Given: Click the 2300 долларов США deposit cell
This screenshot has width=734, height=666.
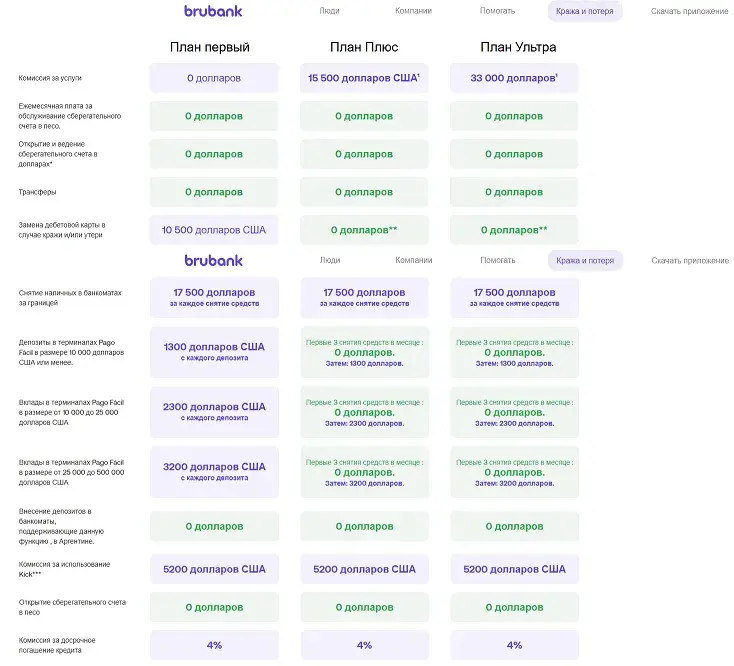Looking at the screenshot, I should click(x=214, y=412).
